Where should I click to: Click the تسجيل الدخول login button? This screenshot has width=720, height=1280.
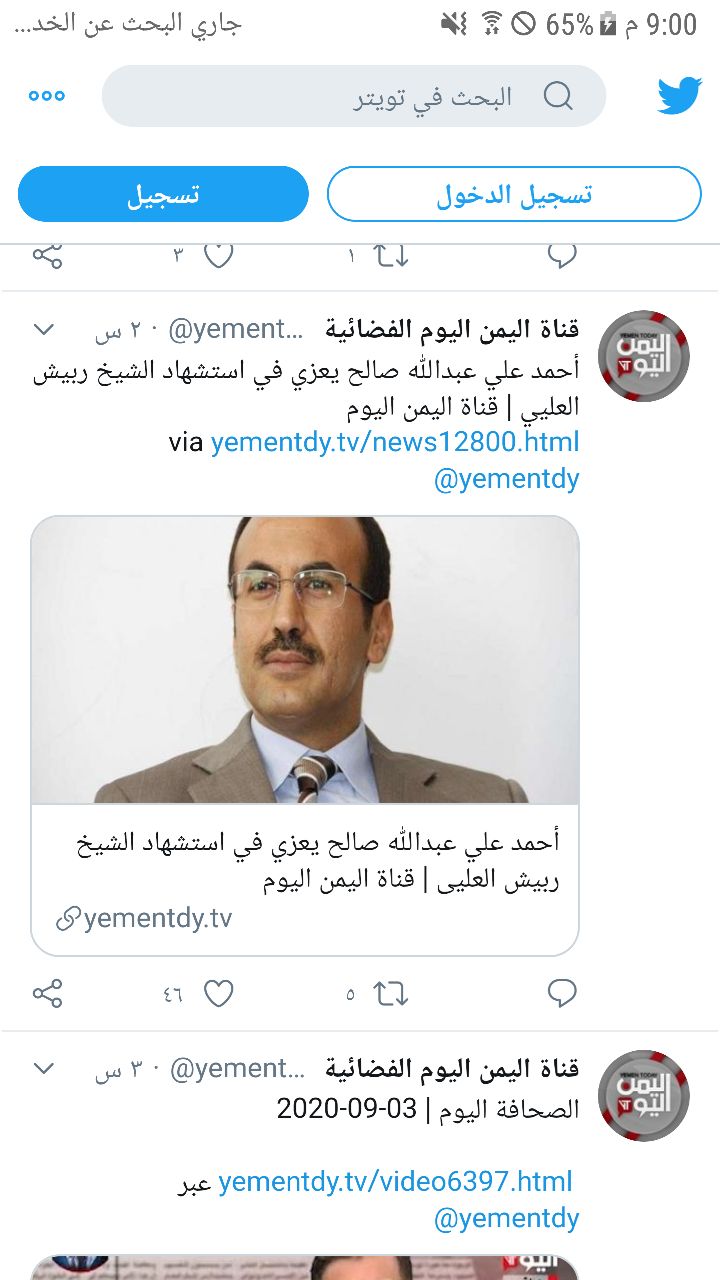click(x=514, y=194)
